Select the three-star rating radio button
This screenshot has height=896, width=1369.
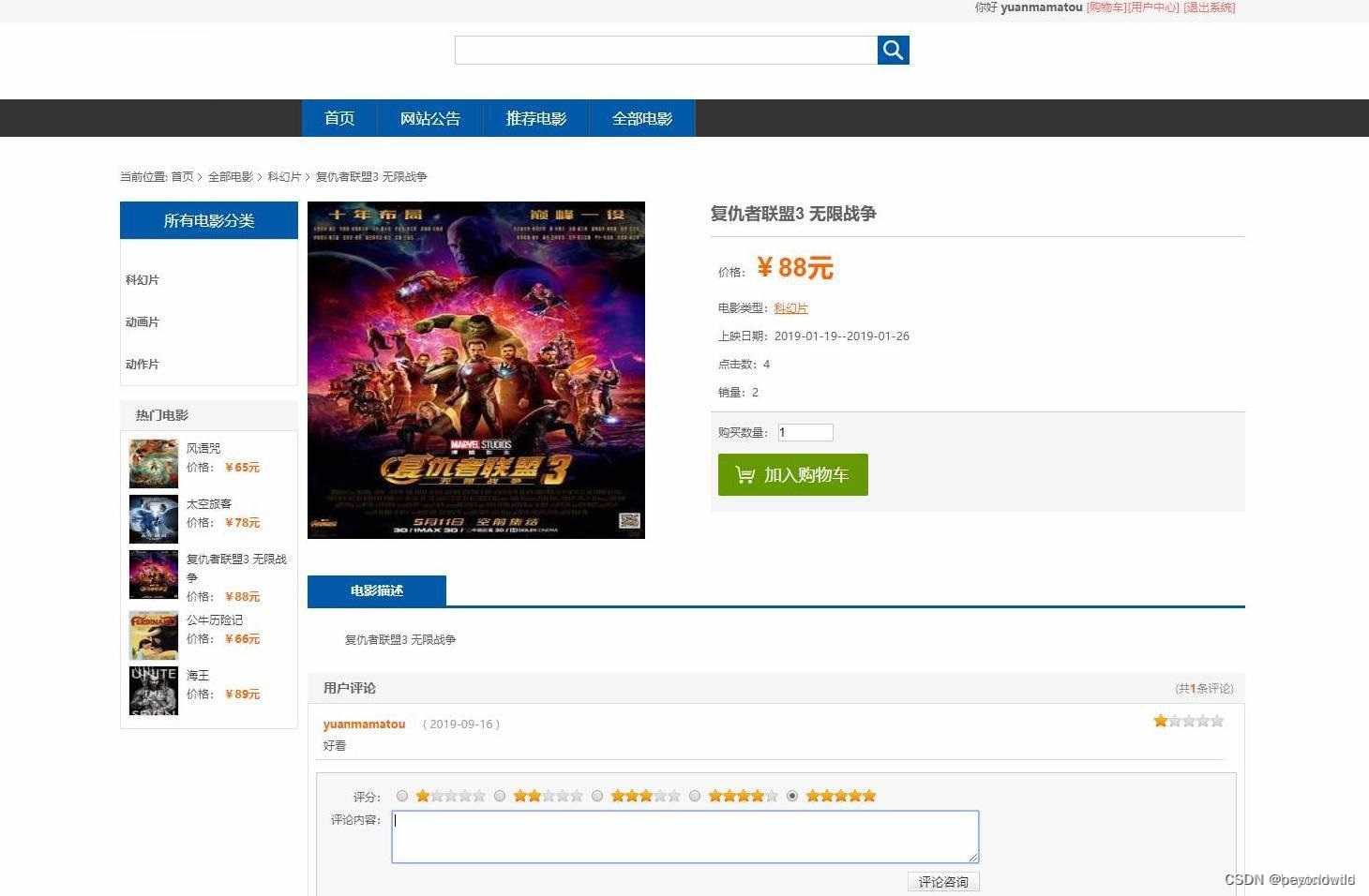[x=597, y=796]
